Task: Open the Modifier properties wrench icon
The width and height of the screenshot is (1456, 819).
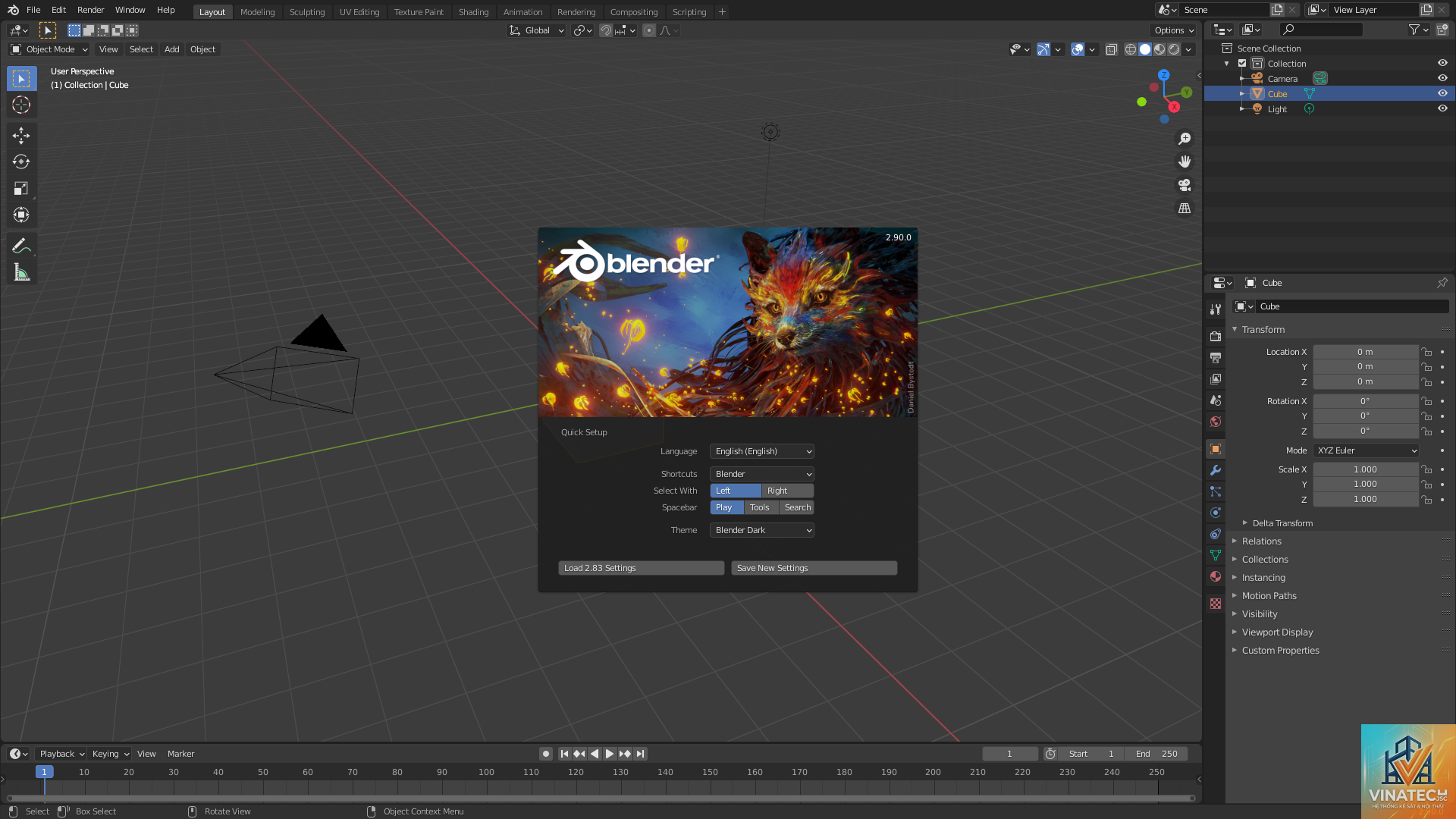Action: (x=1216, y=470)
